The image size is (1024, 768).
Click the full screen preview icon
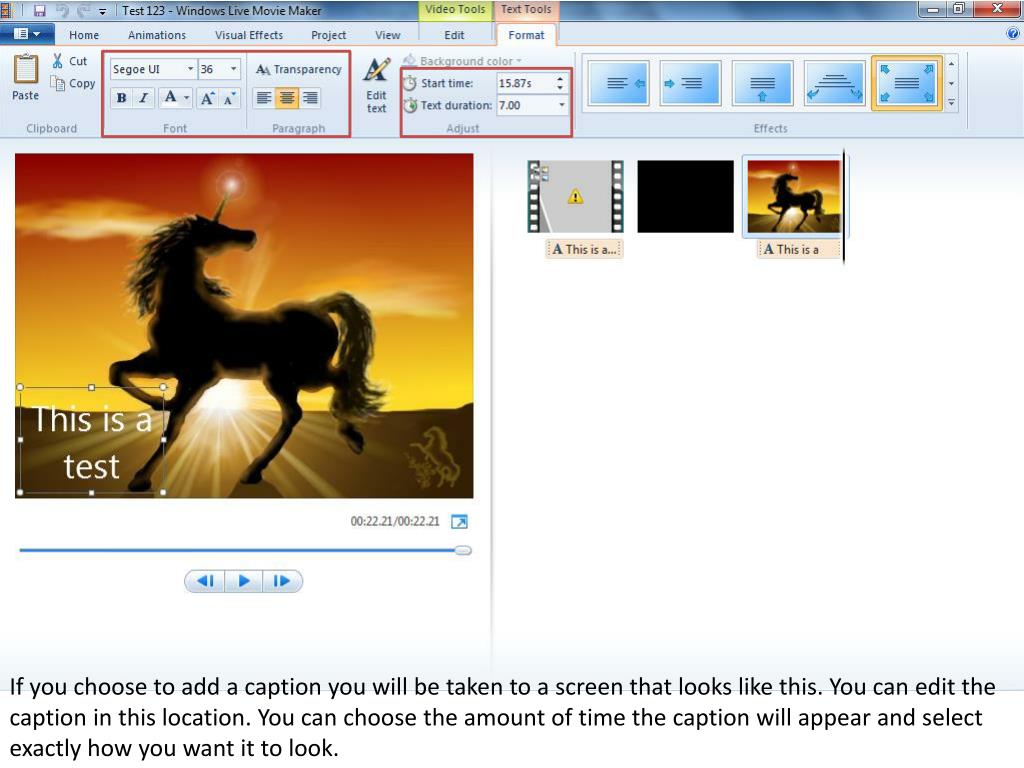coord(460,522)
